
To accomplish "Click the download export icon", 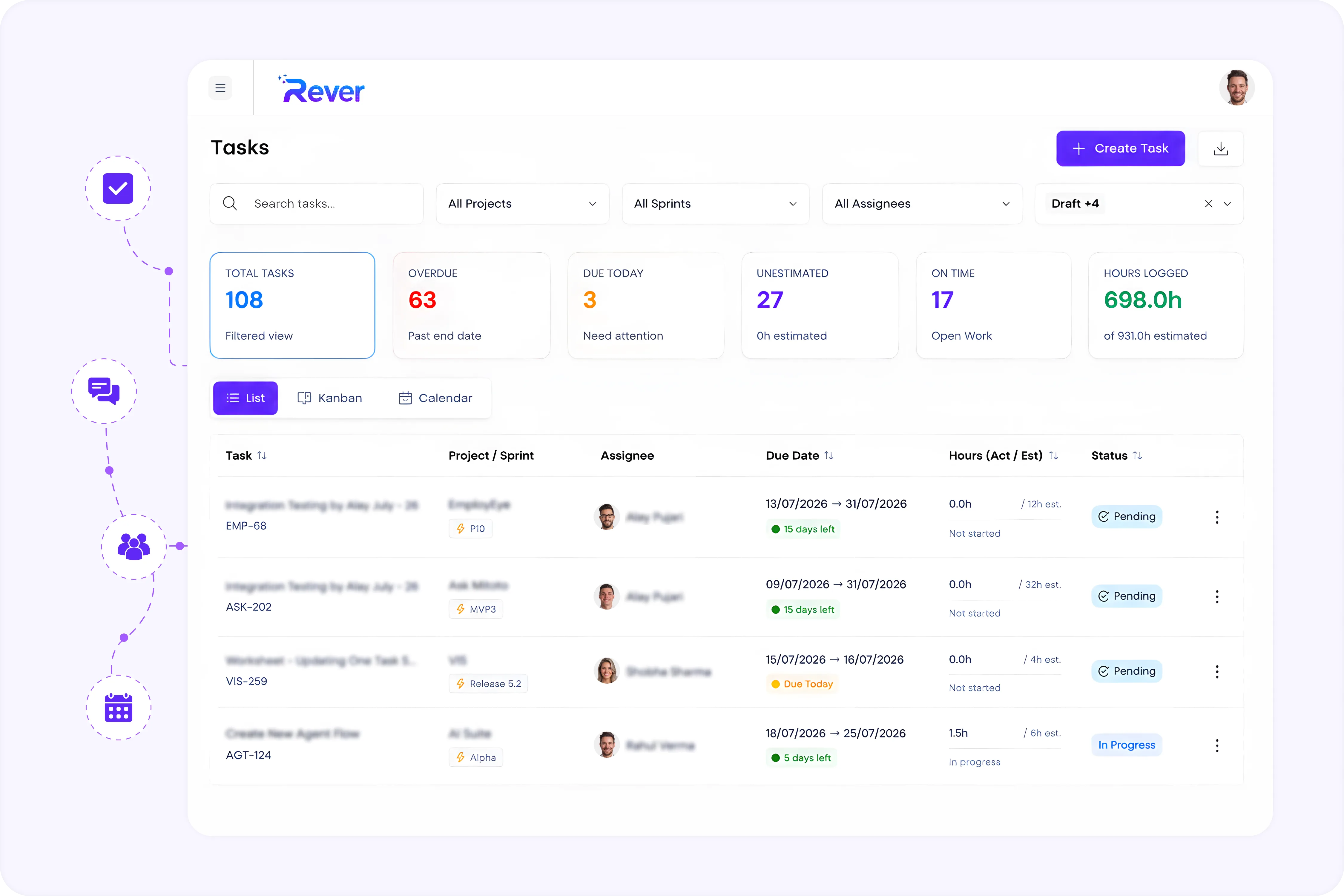I will click(1221, 148).
